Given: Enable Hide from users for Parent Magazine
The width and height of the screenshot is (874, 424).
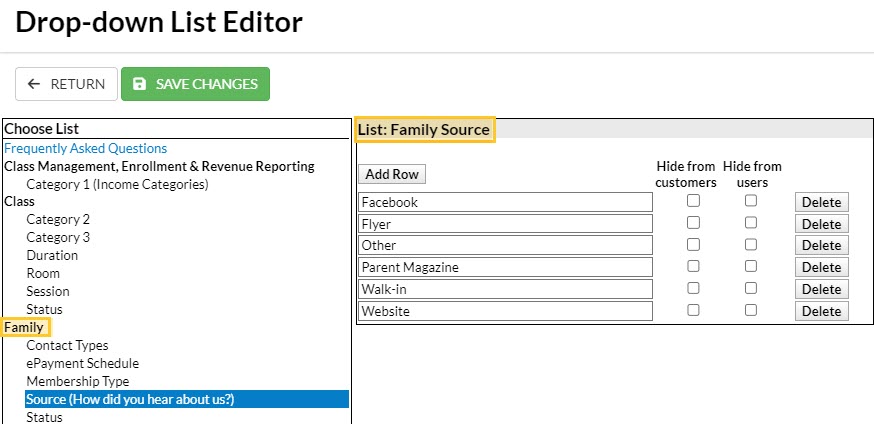Looking at the screenshot, I should pos(751,267).
